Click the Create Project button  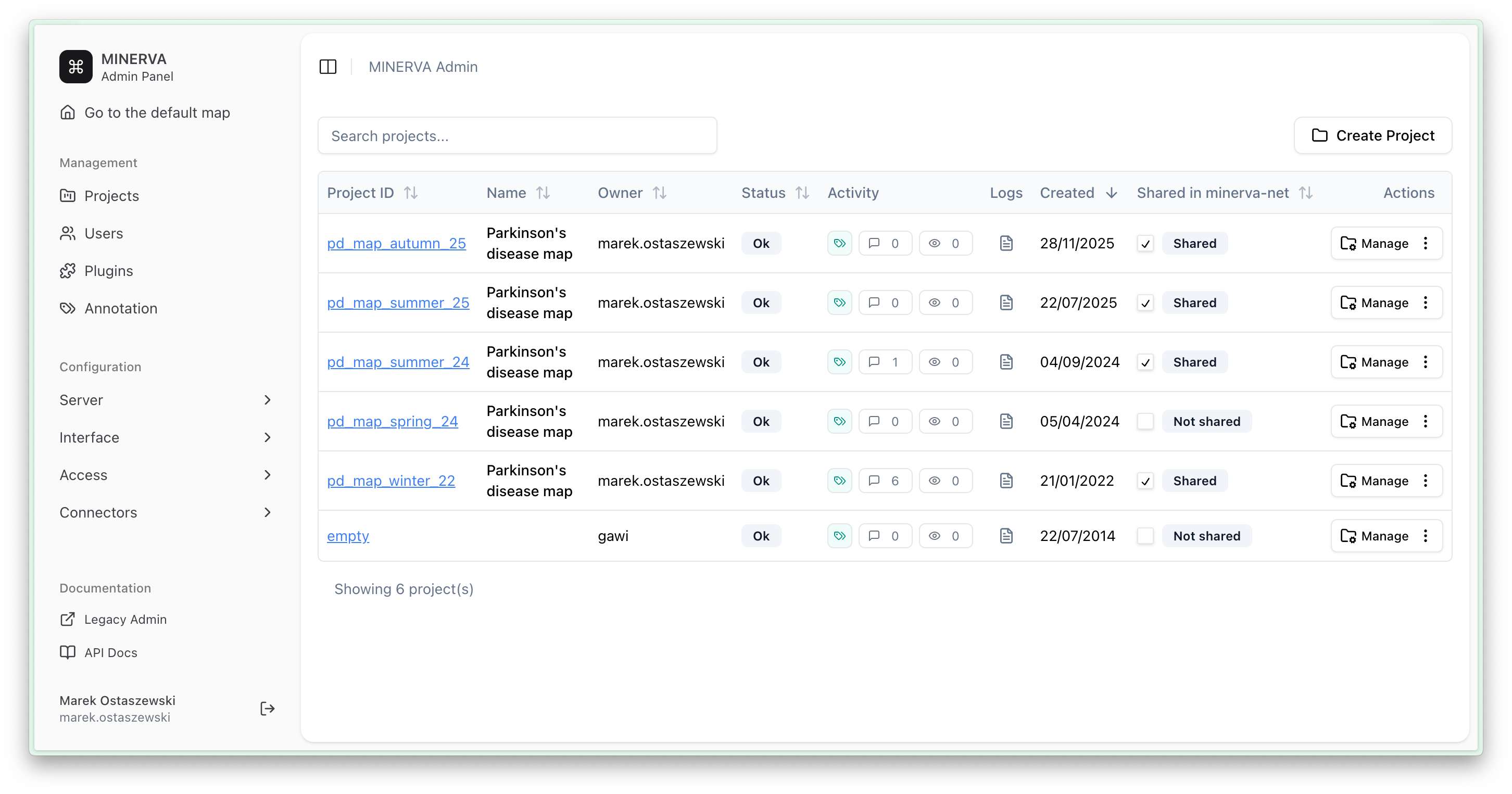click(1372, 135)
